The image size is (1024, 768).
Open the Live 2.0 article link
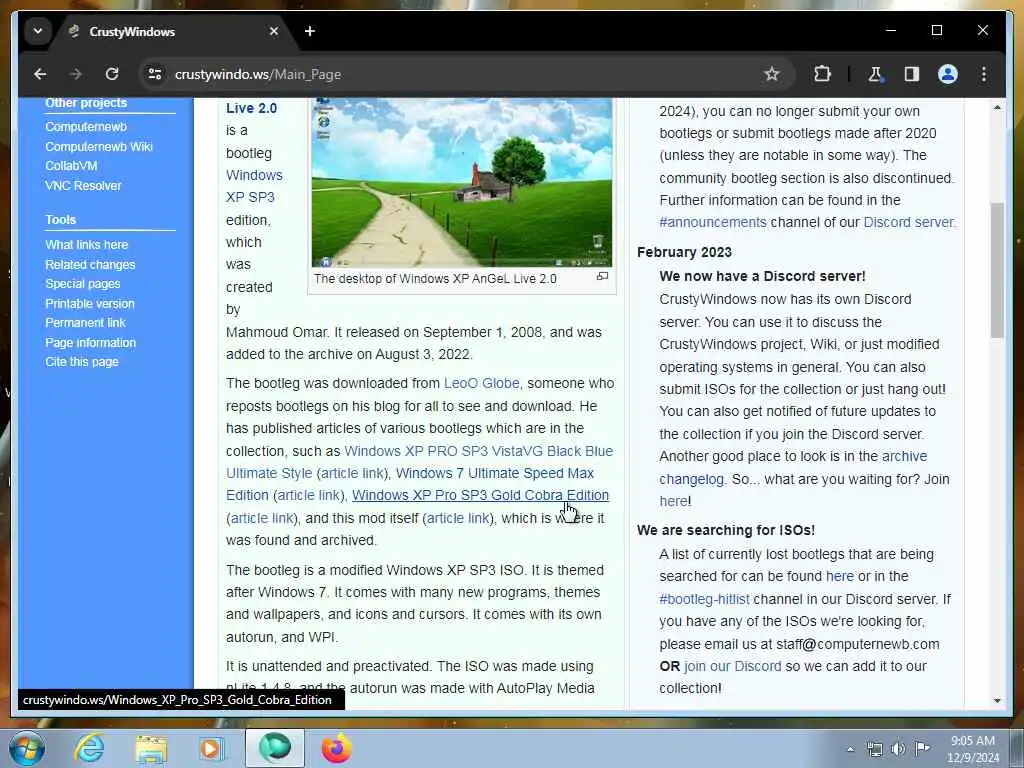pos(251,108)
